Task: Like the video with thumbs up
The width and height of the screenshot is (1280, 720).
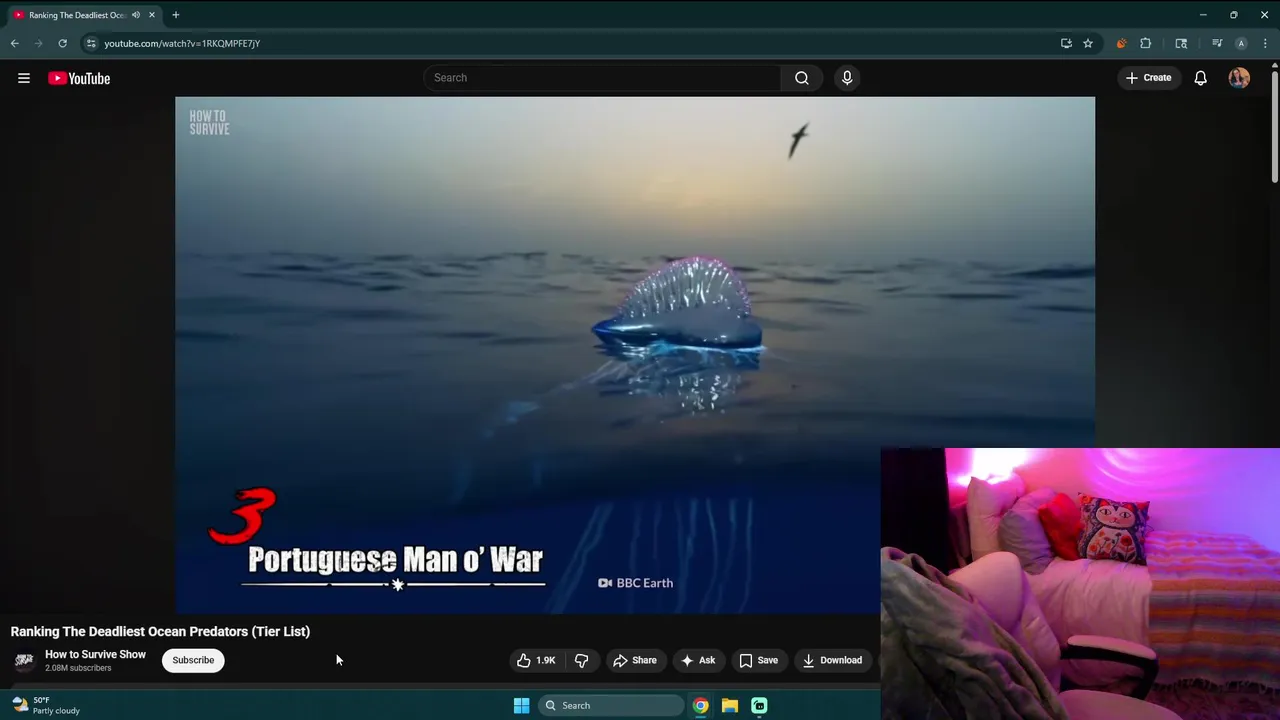Action: [x=536, y=660]
